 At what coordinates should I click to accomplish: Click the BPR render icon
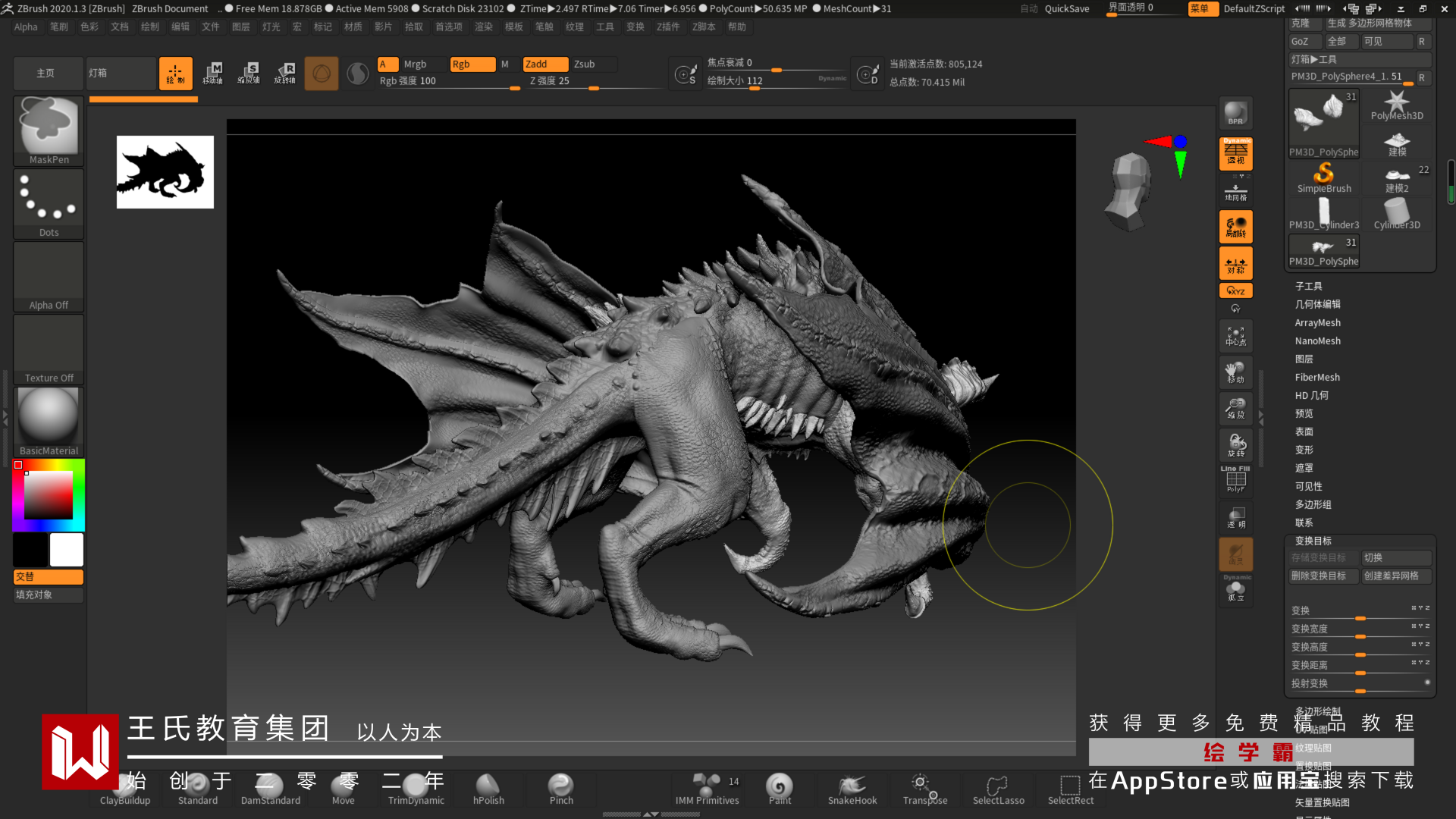point(1235,114)
